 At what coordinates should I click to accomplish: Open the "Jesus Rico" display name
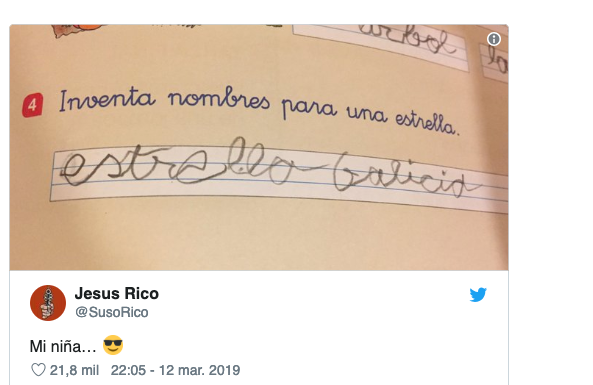117,293
